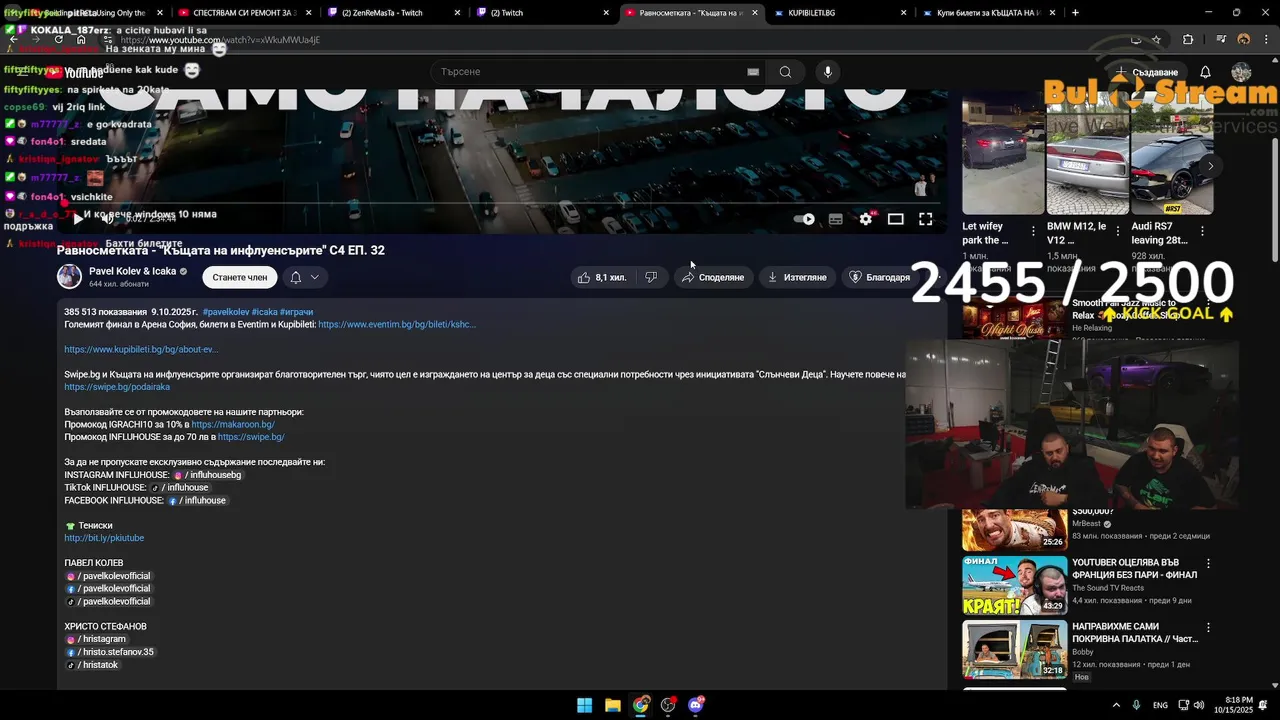Click the Благодаря thanks button

coord(879,277)
